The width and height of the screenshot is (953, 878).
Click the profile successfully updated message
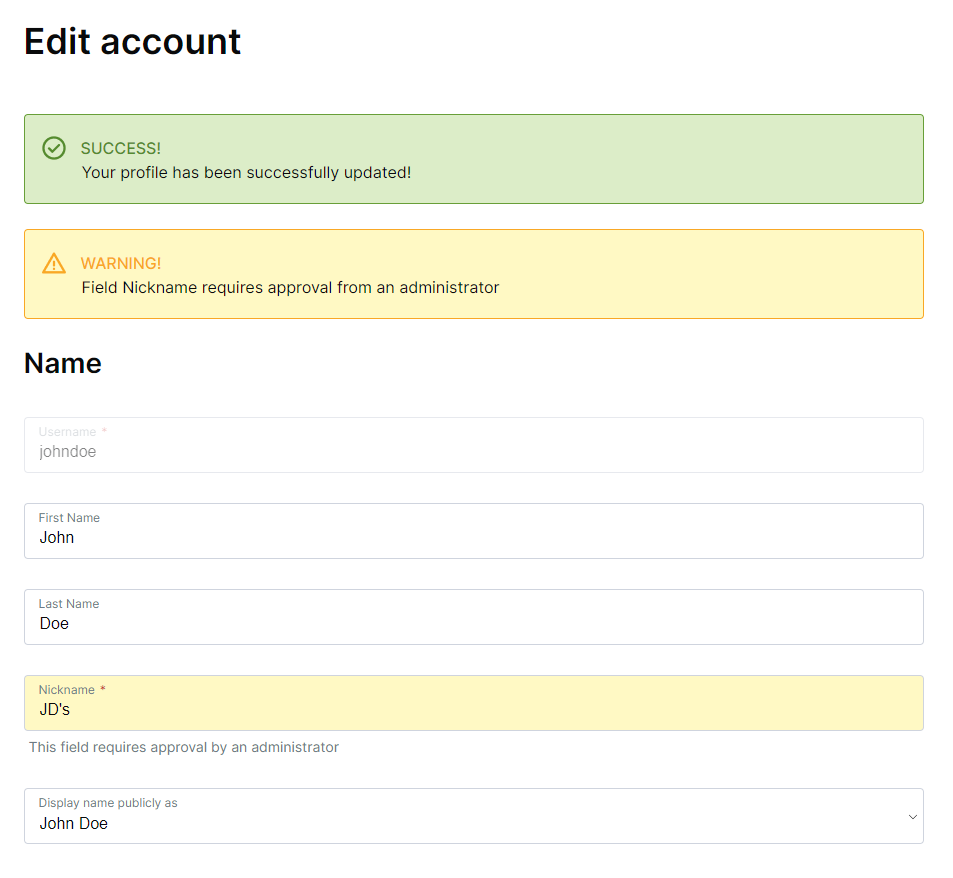point(246,173)
